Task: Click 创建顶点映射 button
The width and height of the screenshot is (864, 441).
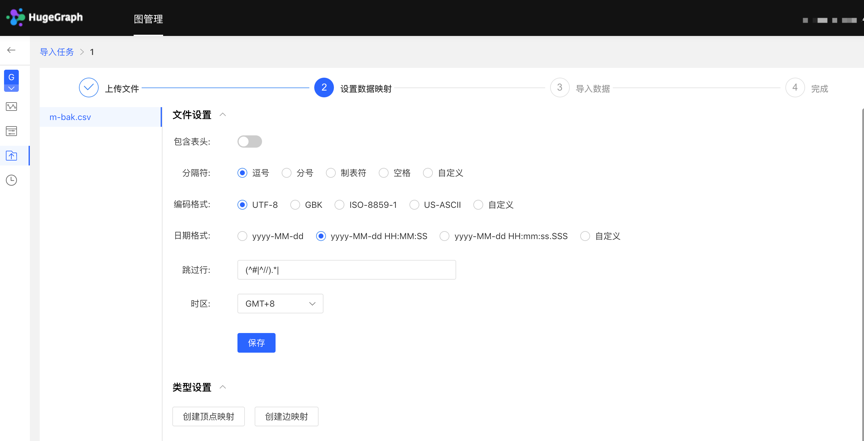Action: tap(209, 417)
